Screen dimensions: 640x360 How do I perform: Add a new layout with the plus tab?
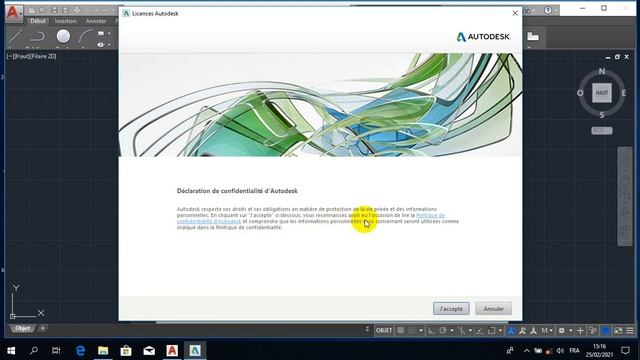(42, 328)
